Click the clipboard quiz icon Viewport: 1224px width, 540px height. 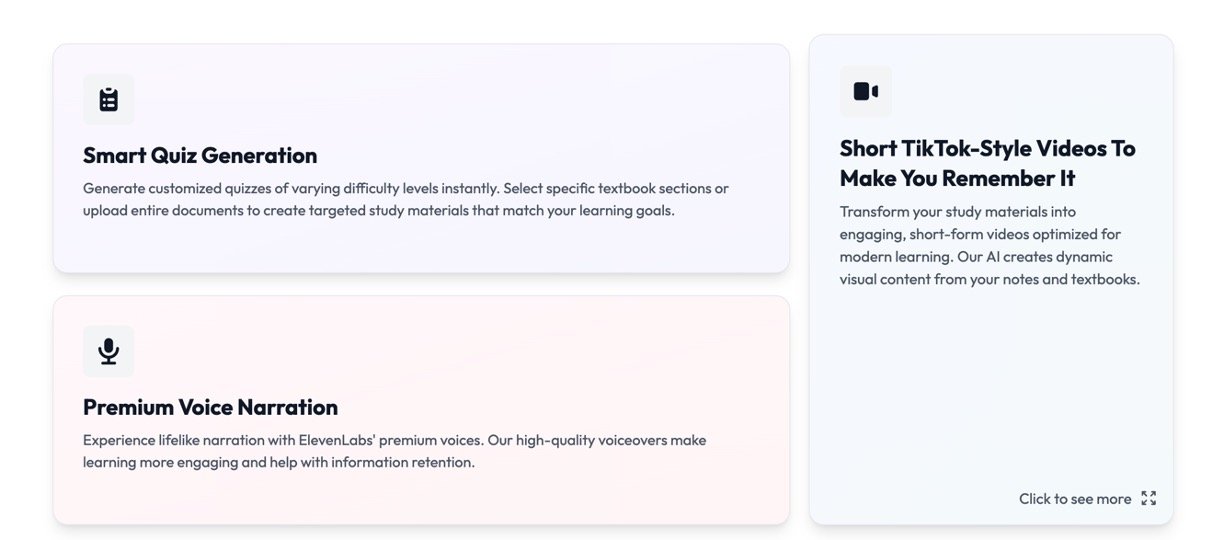pyautogui.click(x=109, y=100)
